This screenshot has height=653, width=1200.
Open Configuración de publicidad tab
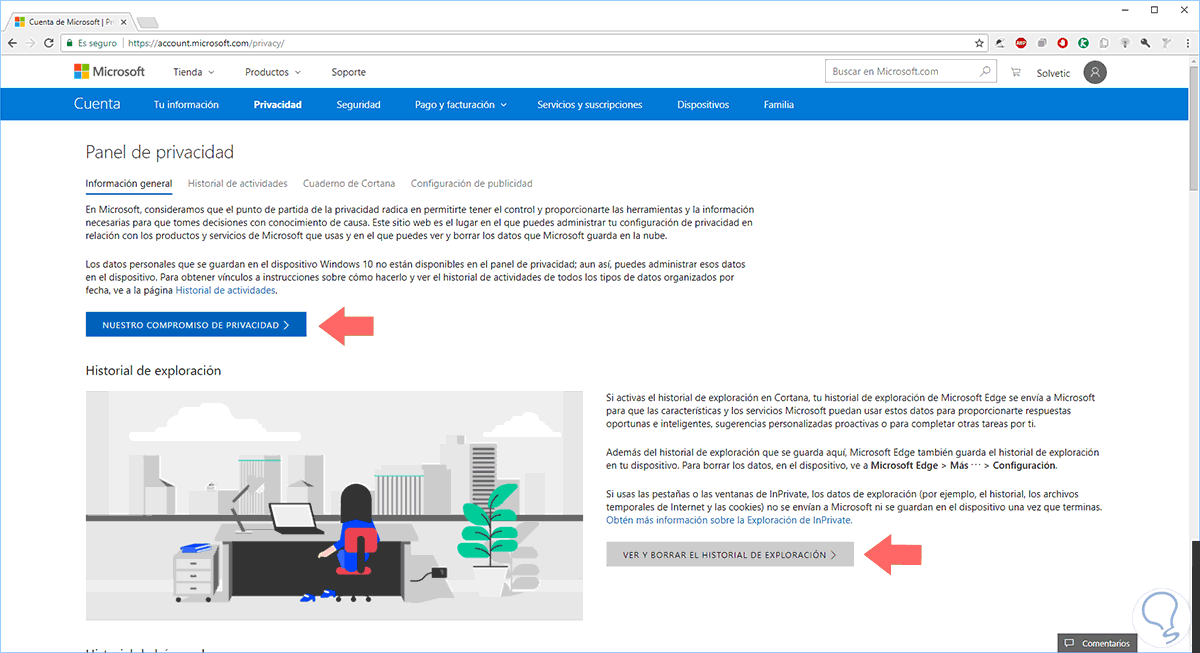(472, 183)
